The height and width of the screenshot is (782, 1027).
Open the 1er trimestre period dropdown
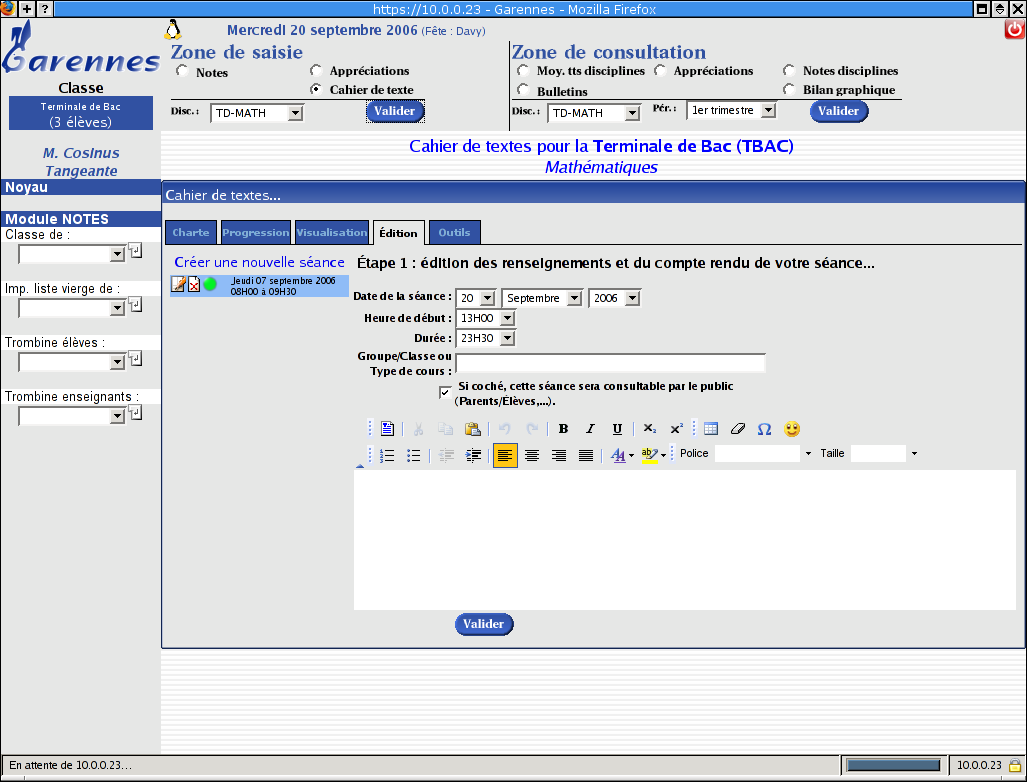click(x=767, y=111)
